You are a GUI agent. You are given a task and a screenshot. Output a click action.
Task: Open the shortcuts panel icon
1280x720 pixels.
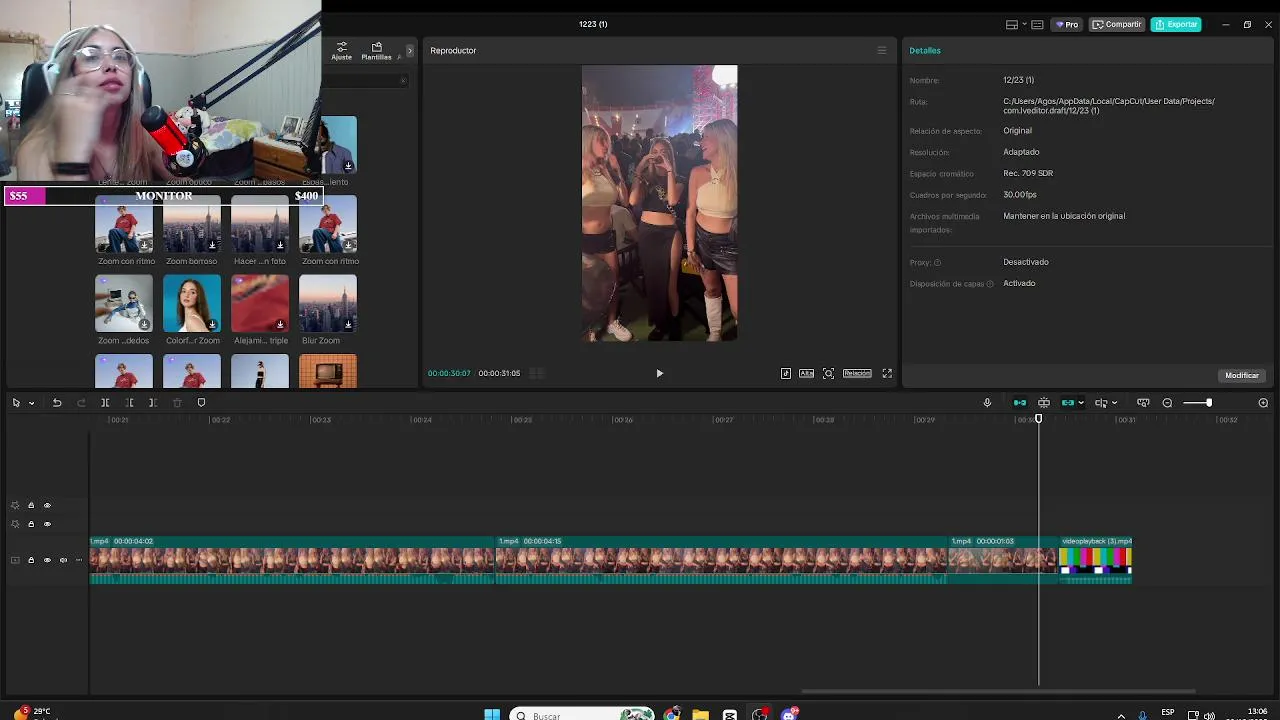point(1038,24)
